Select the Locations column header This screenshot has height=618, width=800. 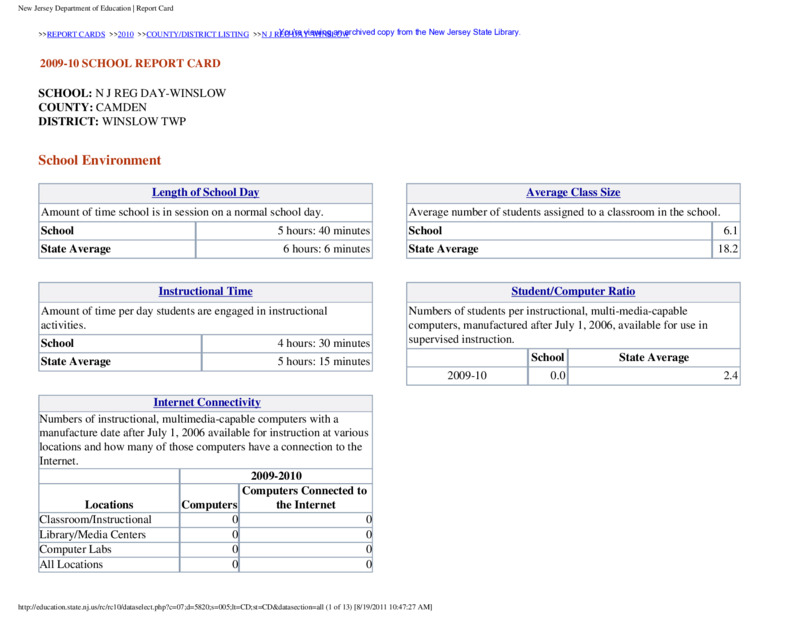point(109,505)
